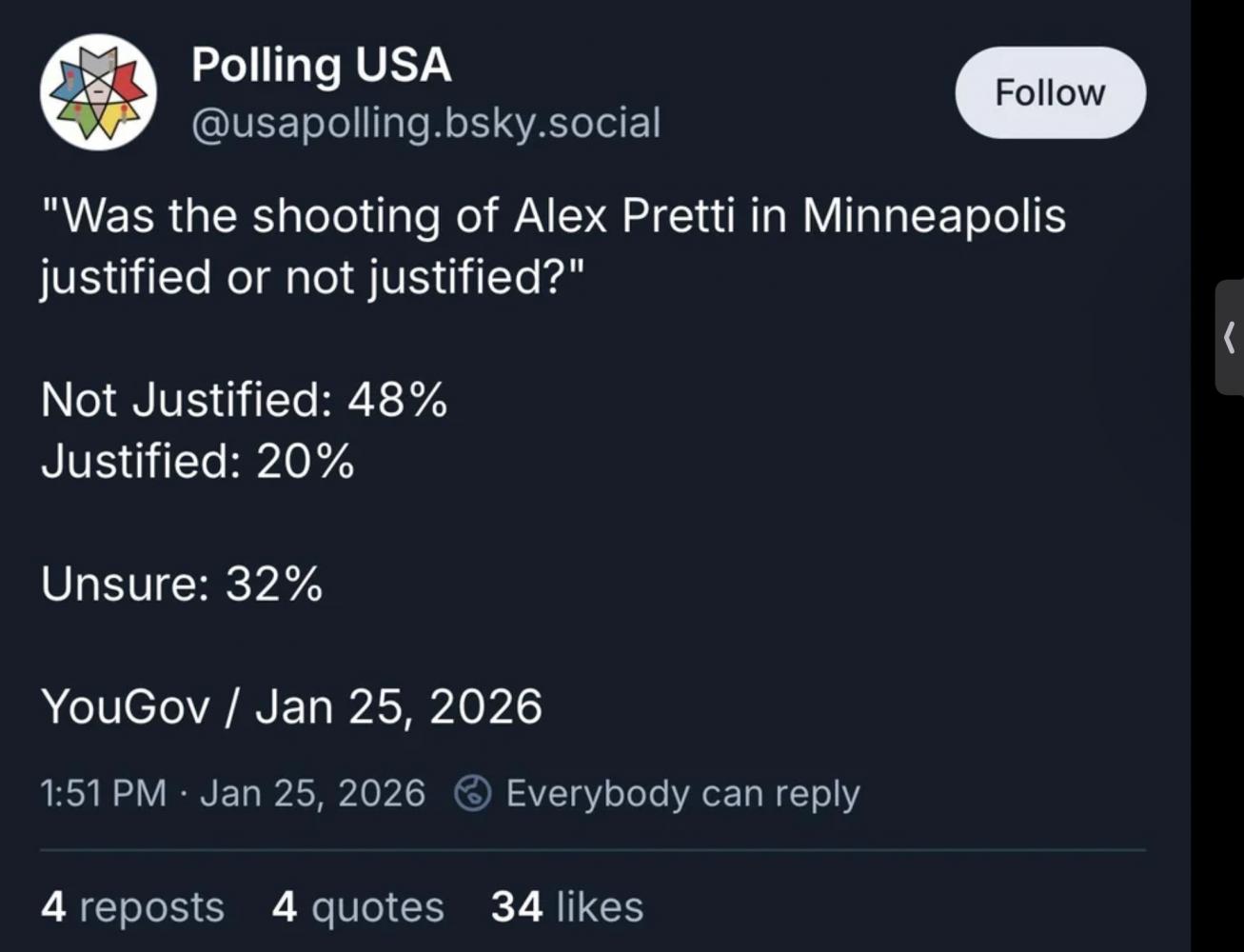Click the Unsure: 32% line
The height and width of the screenshot is (952, 1244).
pyautogui.click(x=182, y=584)
